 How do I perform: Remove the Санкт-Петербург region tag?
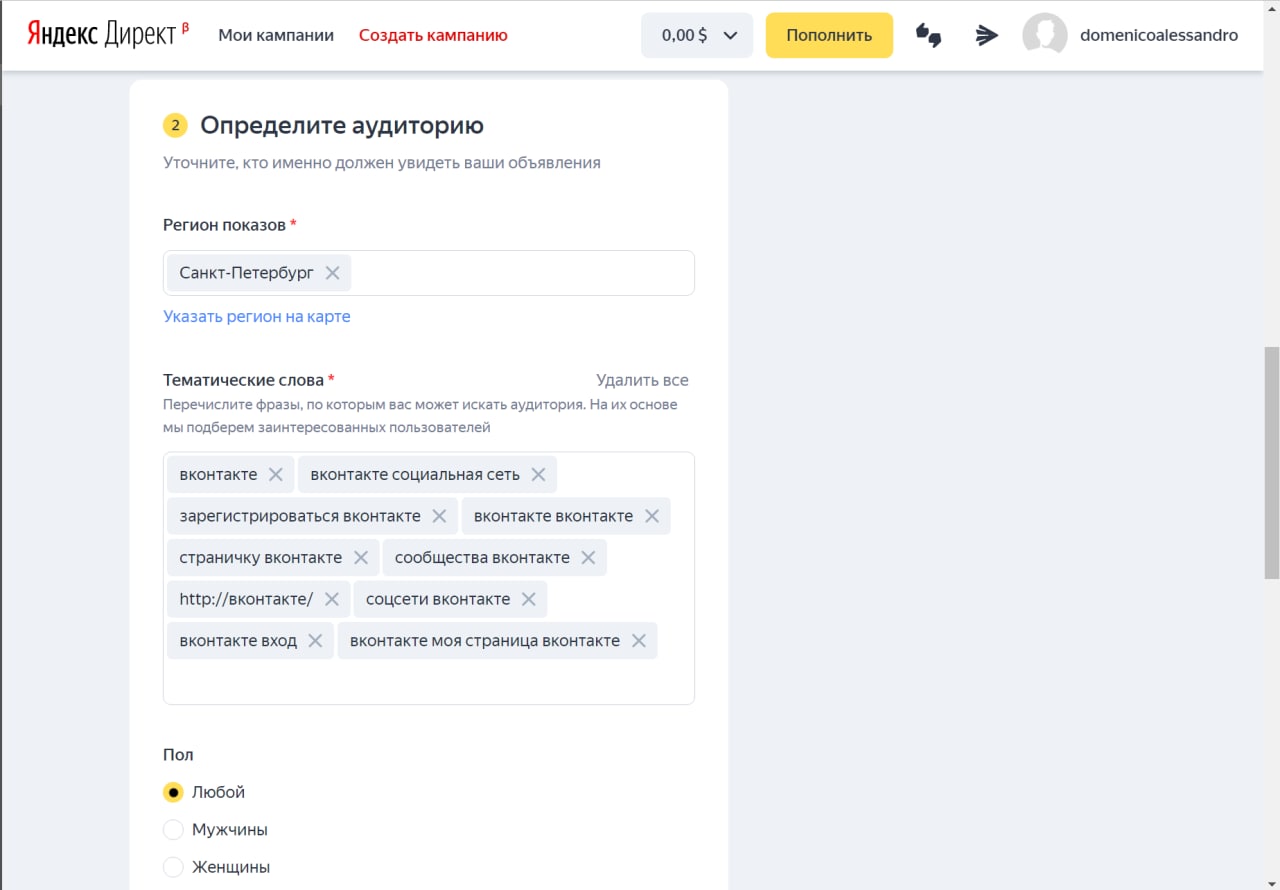coord(333,273)
